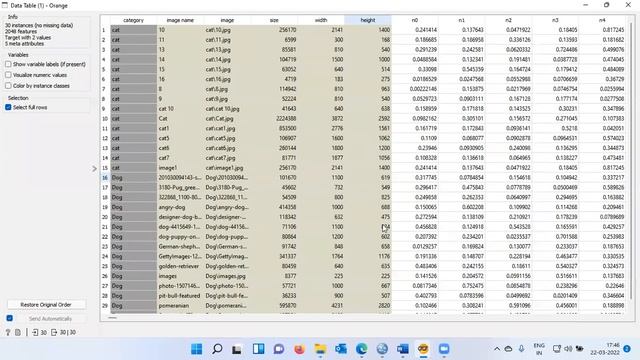The width and height of the screenshot is (640, 360).
Task: Click the 'cat 10' image name cell
Action: pos(180,109)
